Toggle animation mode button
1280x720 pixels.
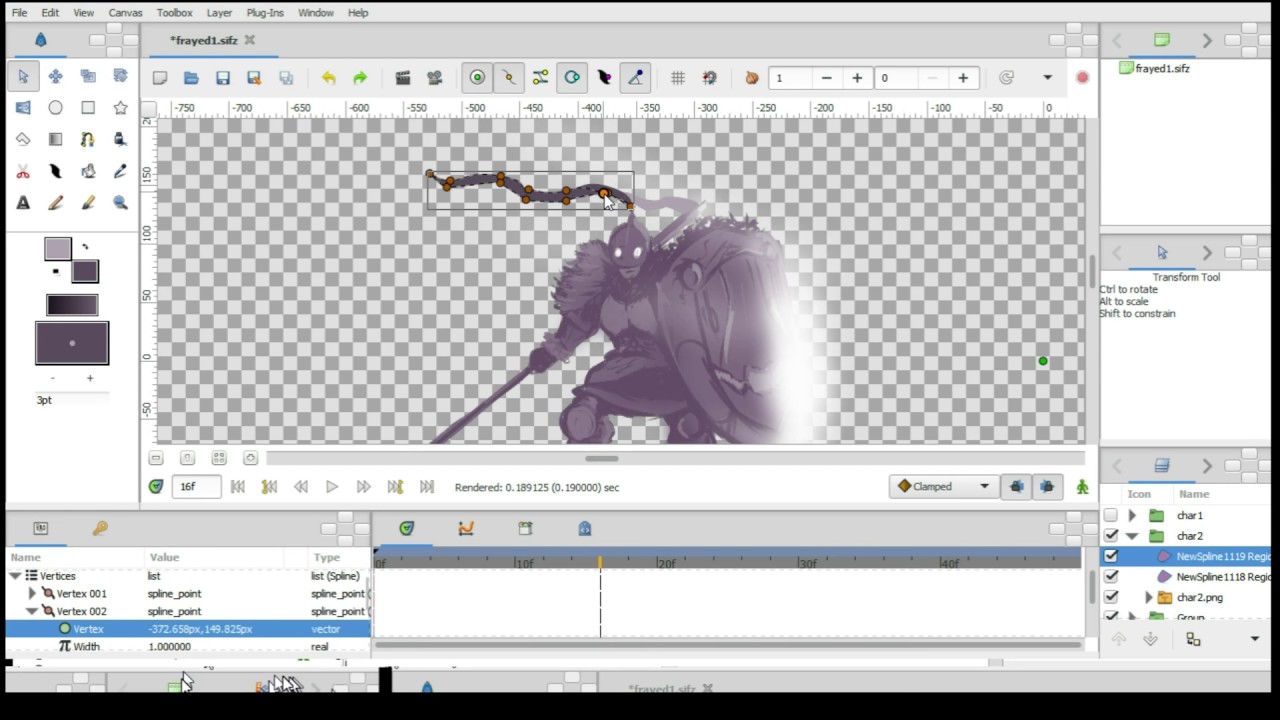click(x=1082, y=487)
